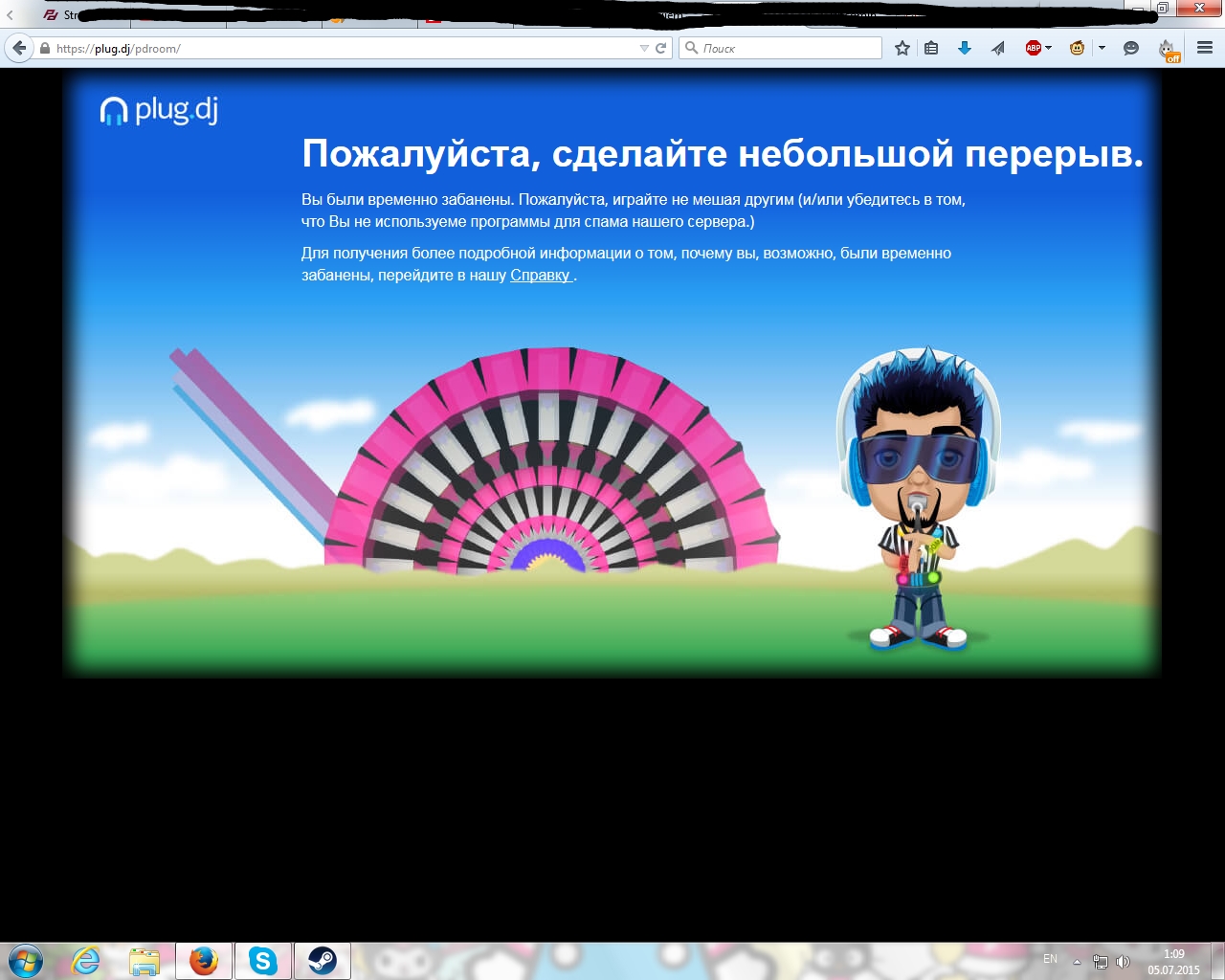The width and height of the screenshot is (1225, 980).
Task: Open the bookmarks list icon
Action: 931,48
